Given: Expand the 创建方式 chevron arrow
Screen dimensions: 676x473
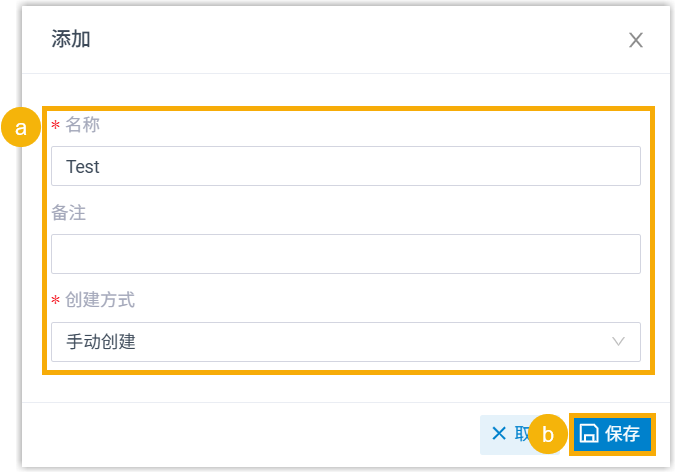Looking at the screenshot, I should click(x=619, y=342).
